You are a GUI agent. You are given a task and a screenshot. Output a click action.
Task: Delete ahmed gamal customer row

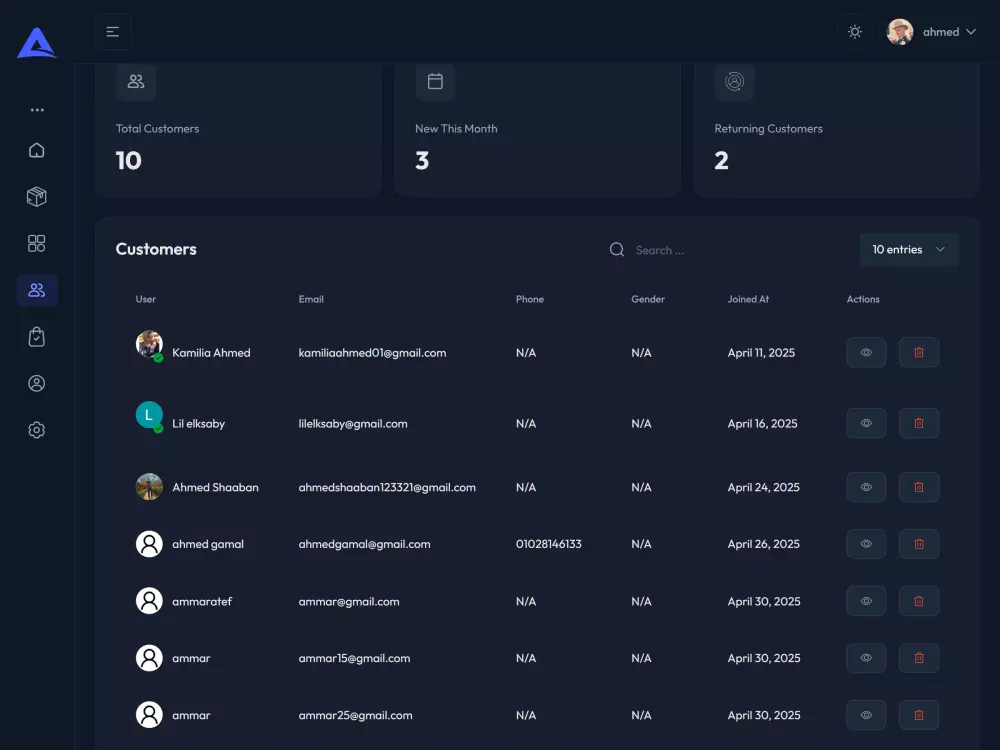(x=919, y=544)
